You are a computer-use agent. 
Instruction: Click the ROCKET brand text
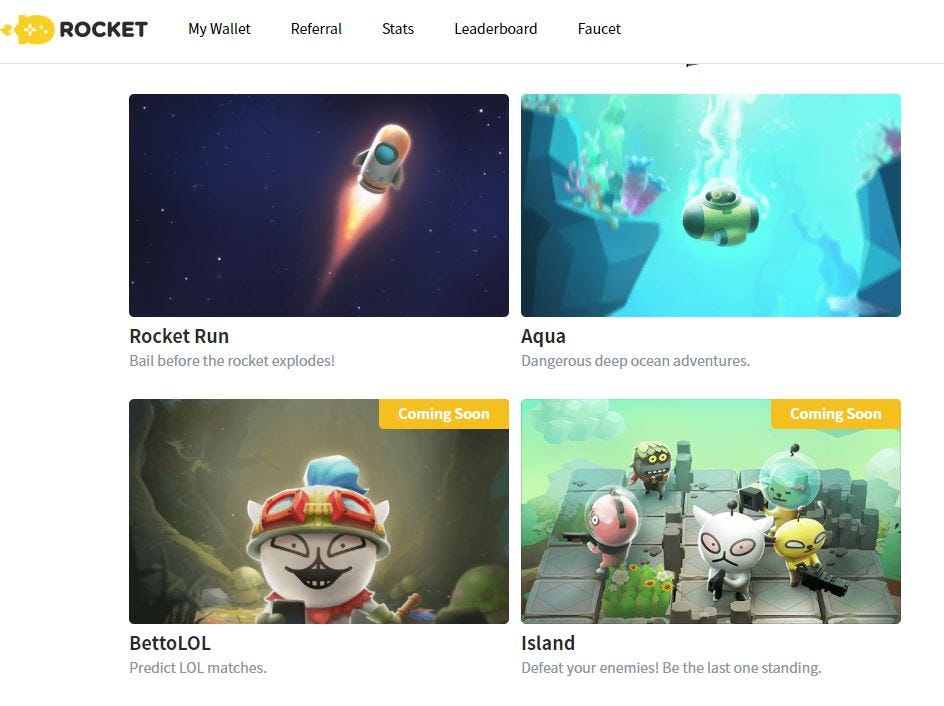click(104, 29)
